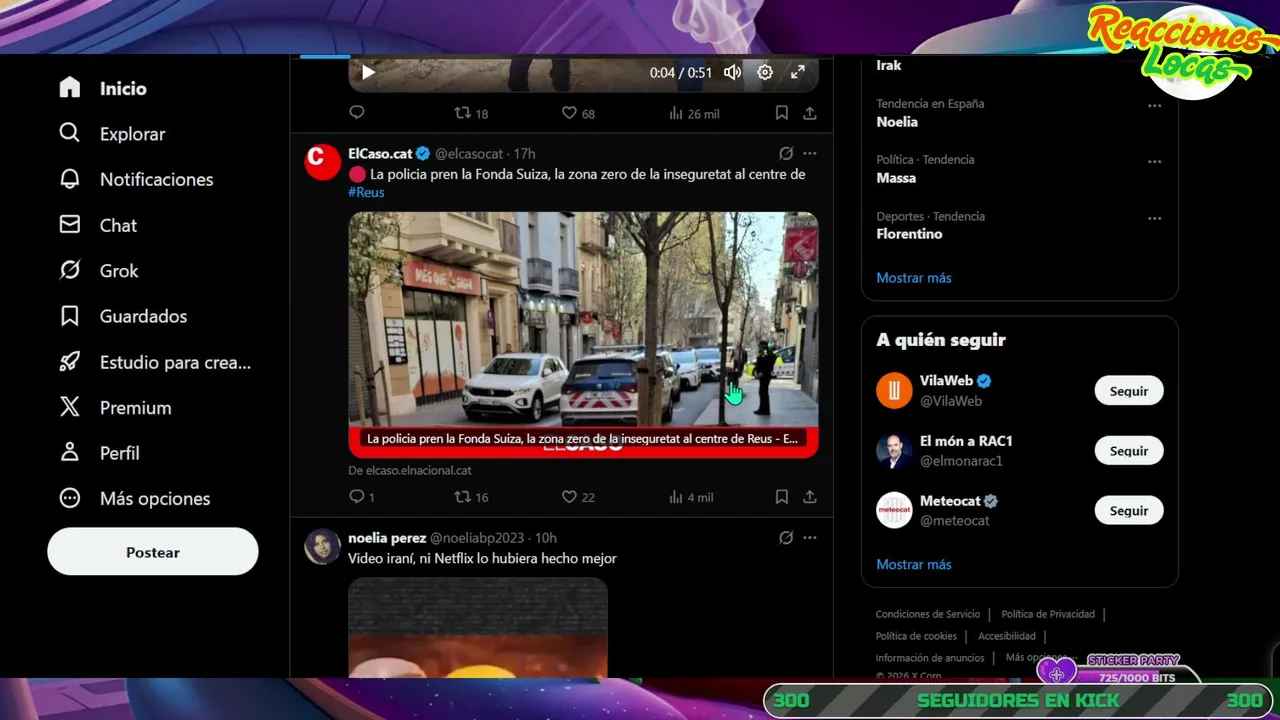
Task: Open Grok explain icon on ElCaso.cat post
Action: 786,153
